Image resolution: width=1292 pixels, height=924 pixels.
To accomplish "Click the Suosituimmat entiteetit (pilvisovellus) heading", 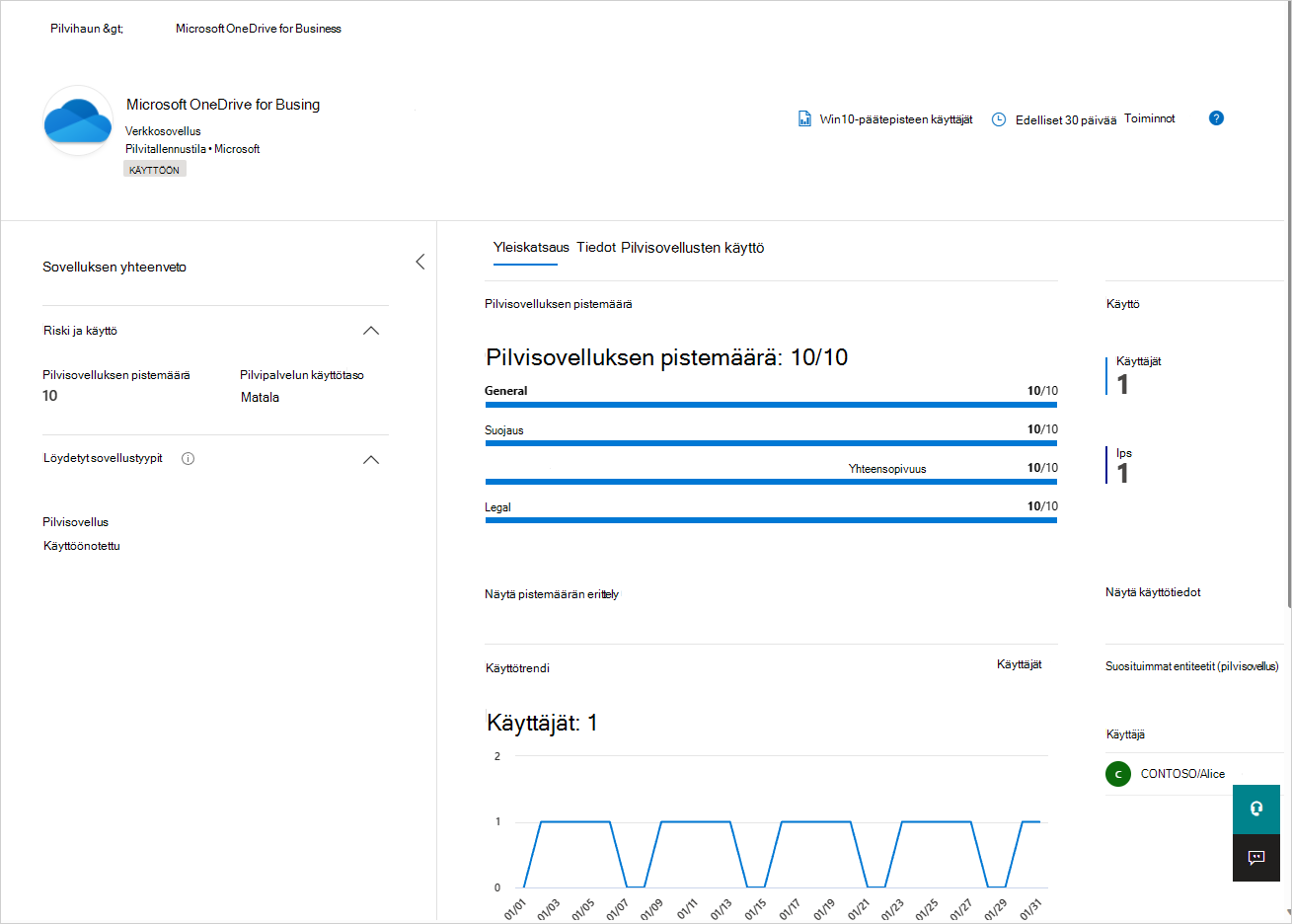I will pos(1192,666).
